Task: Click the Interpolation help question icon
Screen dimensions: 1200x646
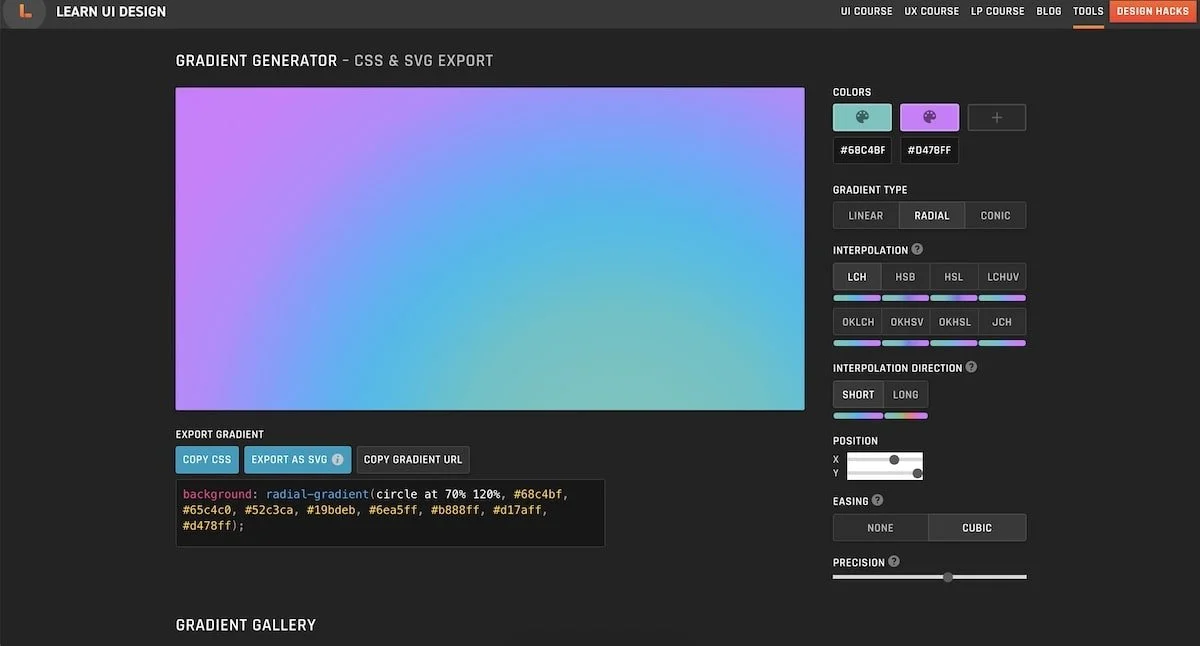Action: point(917,249)
